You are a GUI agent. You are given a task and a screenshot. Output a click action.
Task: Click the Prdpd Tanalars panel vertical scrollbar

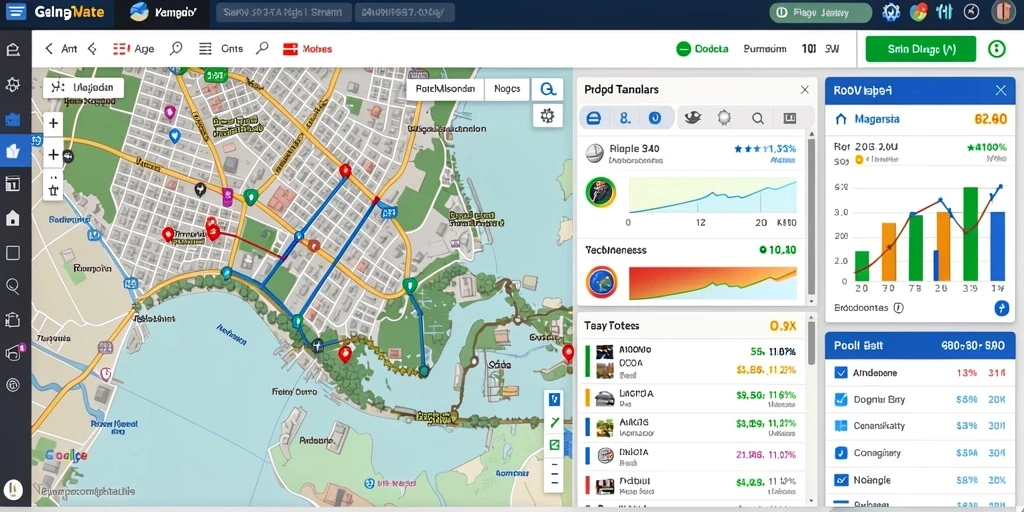(x=812, y=216)
